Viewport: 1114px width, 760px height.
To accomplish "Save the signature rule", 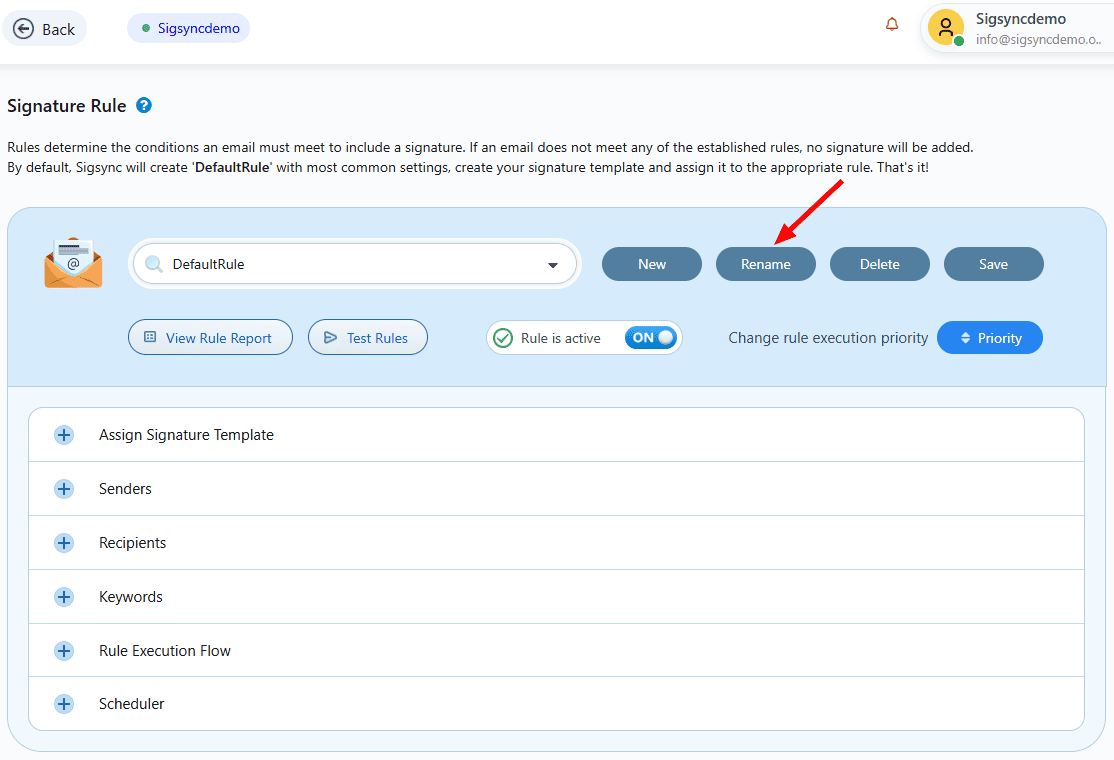I will pos(993,264).
